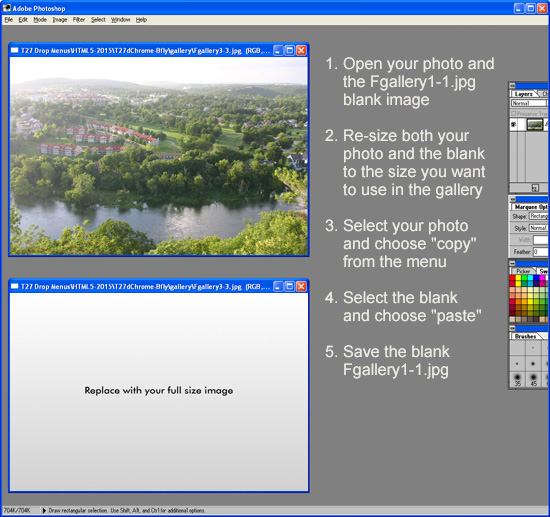Click the Marquee Options palette control box

(512, 199)
